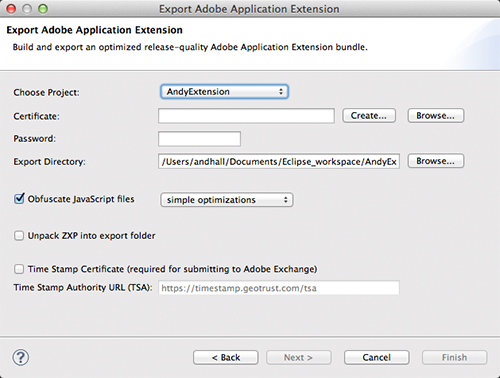Go back with the < Back button
Viewport: 500px width, 378px height.
pyautogui.click(x=226, y=357)
